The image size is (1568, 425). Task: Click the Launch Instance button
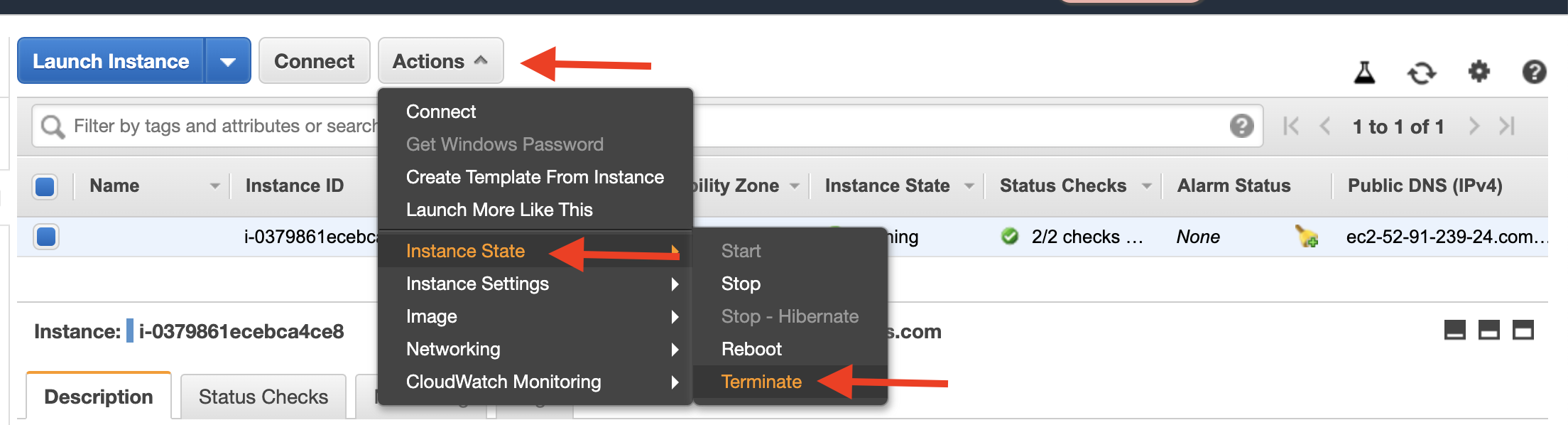coord(111,61)
